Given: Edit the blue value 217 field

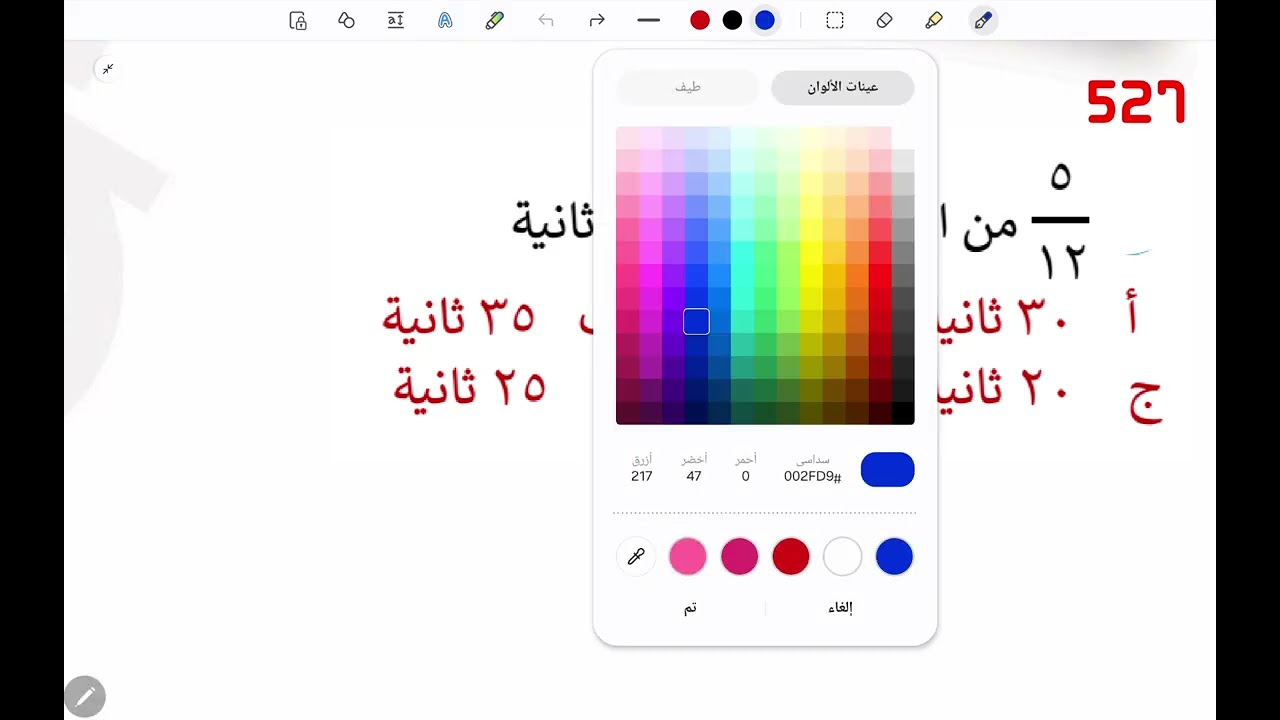Looking at the screenshot, I should click(642, 476).
